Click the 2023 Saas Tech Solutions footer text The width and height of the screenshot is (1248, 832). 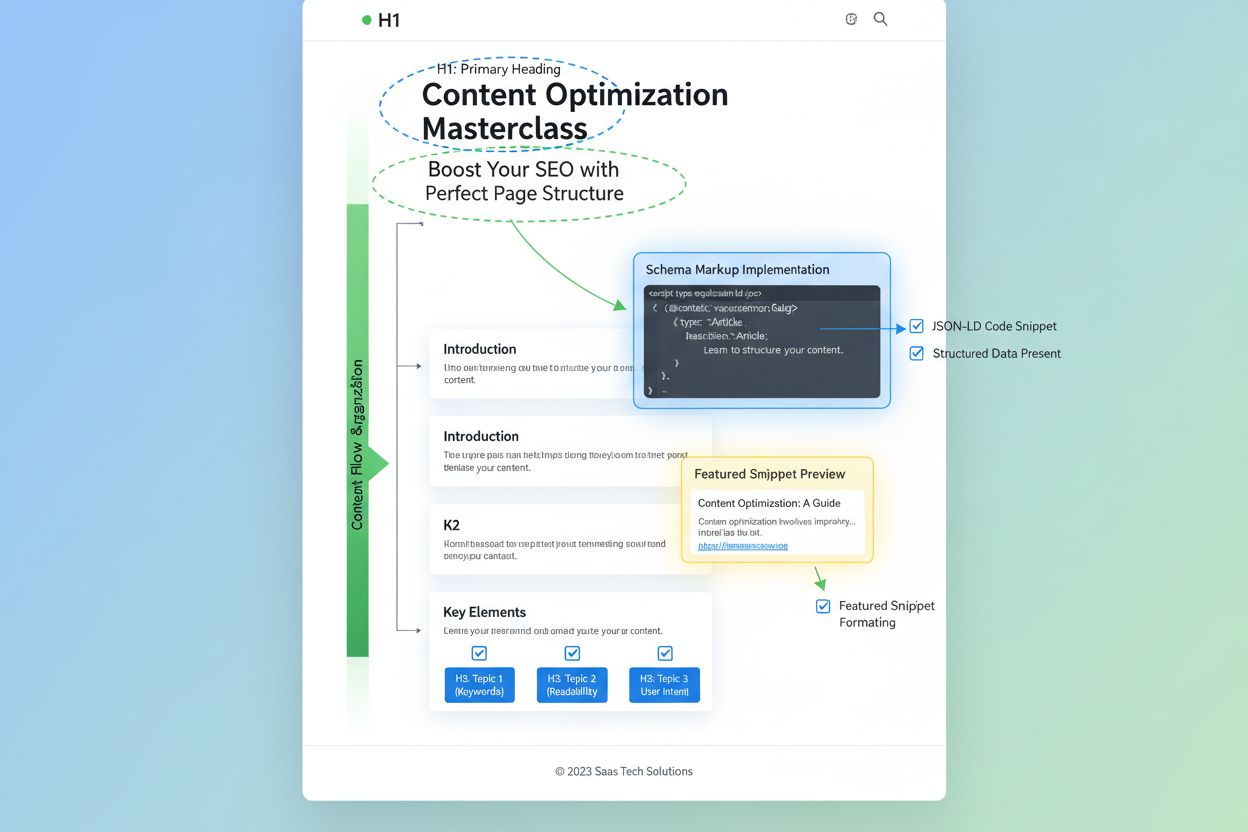[623, 771]
